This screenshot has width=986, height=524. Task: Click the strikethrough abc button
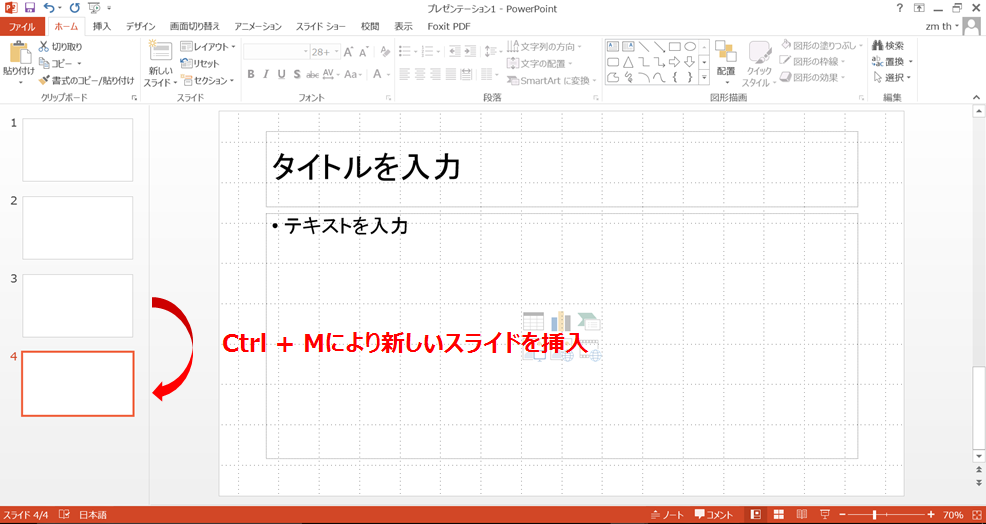[x=313, y=74]
